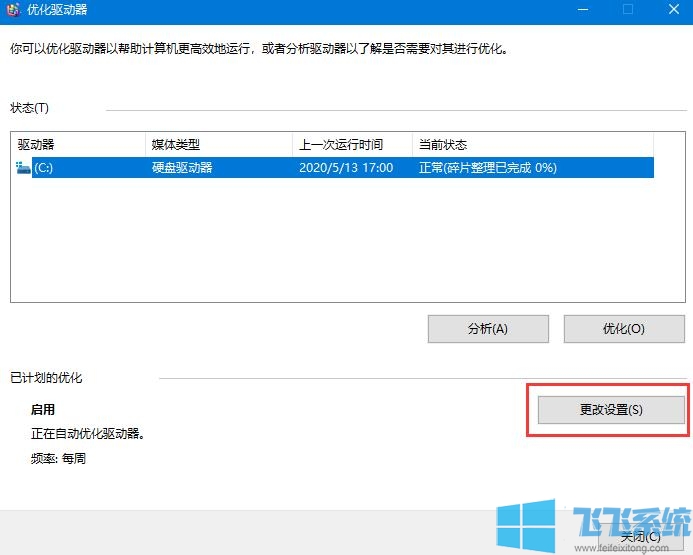Image resolution: width=693 pixels, height=555 pixels.
Task: Click the 硬盘驱动器 media type cell
Action: coord(182,168)
